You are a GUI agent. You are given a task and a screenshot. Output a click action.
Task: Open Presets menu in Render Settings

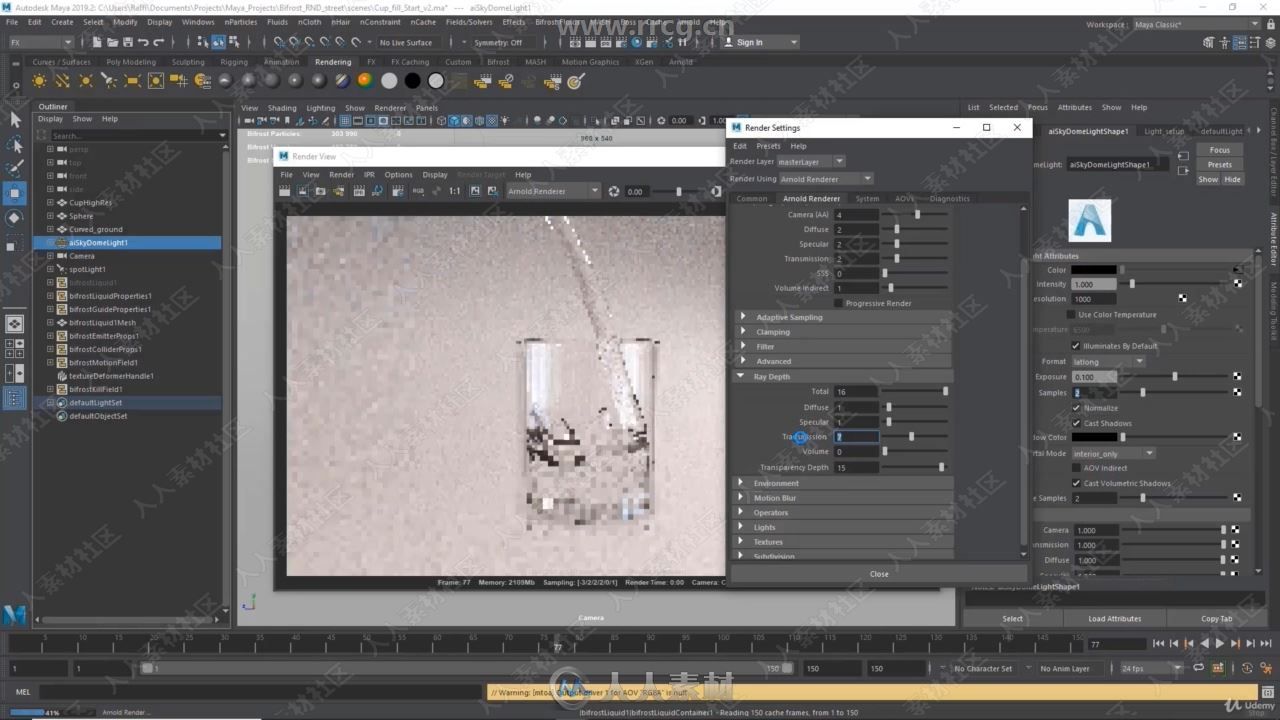tap(768, 146)
